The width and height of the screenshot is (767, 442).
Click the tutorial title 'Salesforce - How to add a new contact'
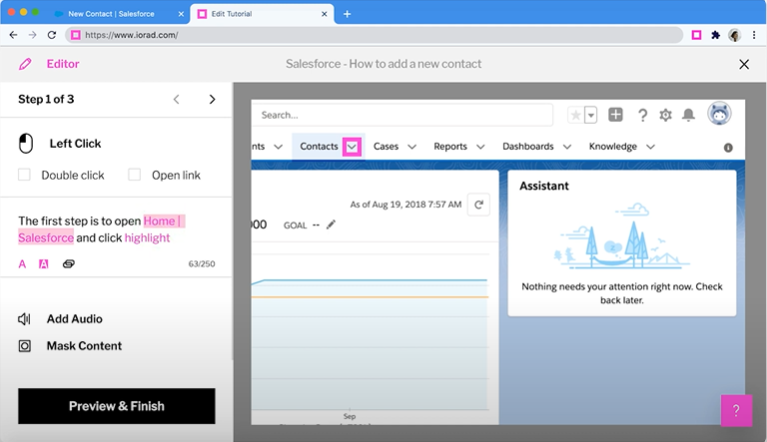384,64
